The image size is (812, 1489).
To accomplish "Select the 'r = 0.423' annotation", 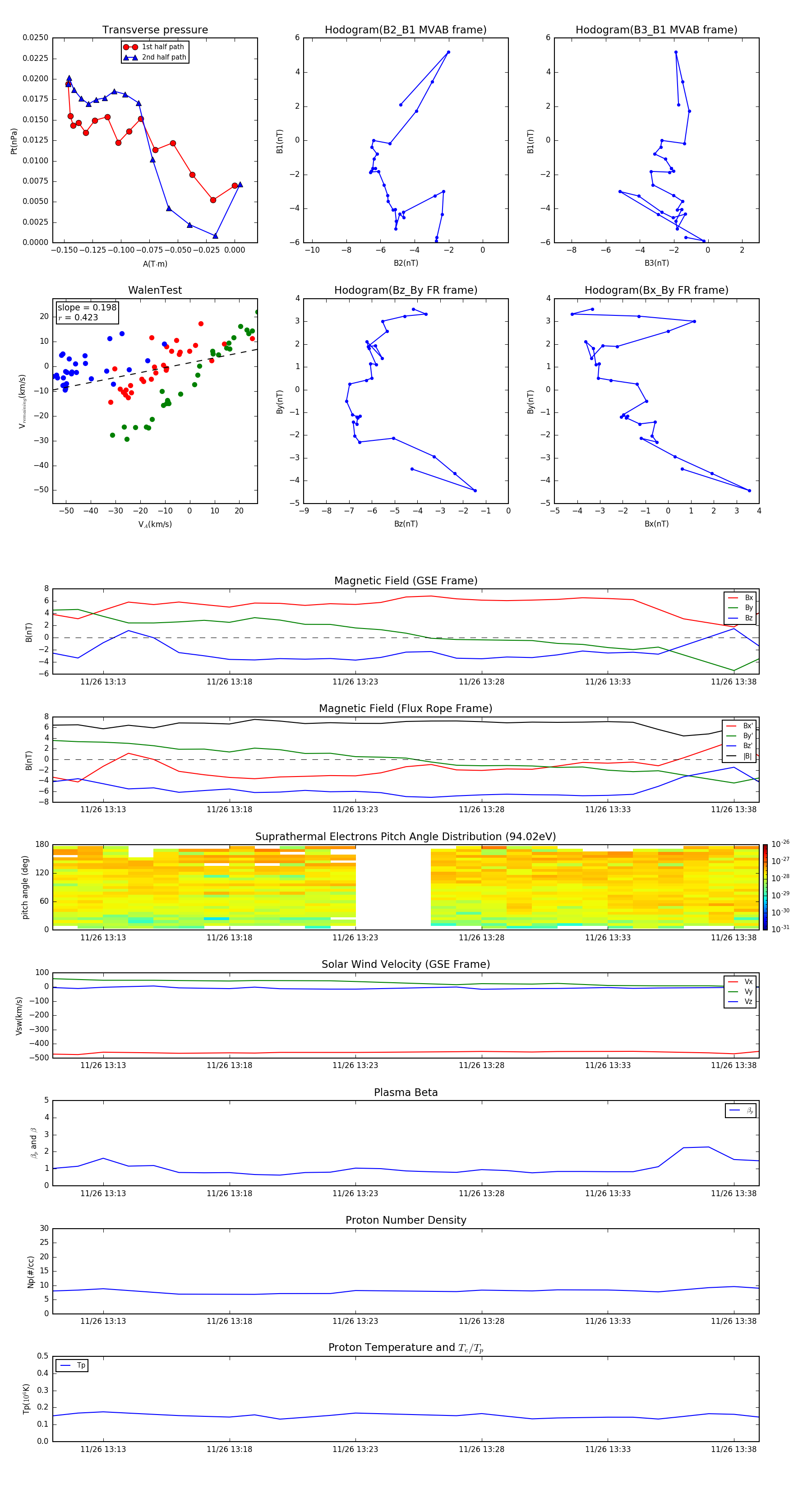I will click(78, 317).
